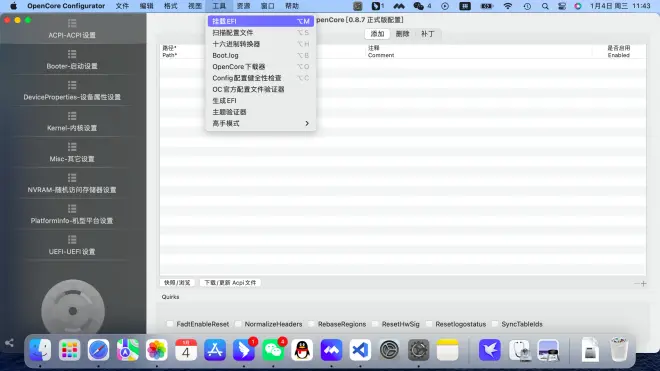The height and width of the screenshot is (371, 660).
Task: Launch Safari from the Dock
Action: point(98,350)
